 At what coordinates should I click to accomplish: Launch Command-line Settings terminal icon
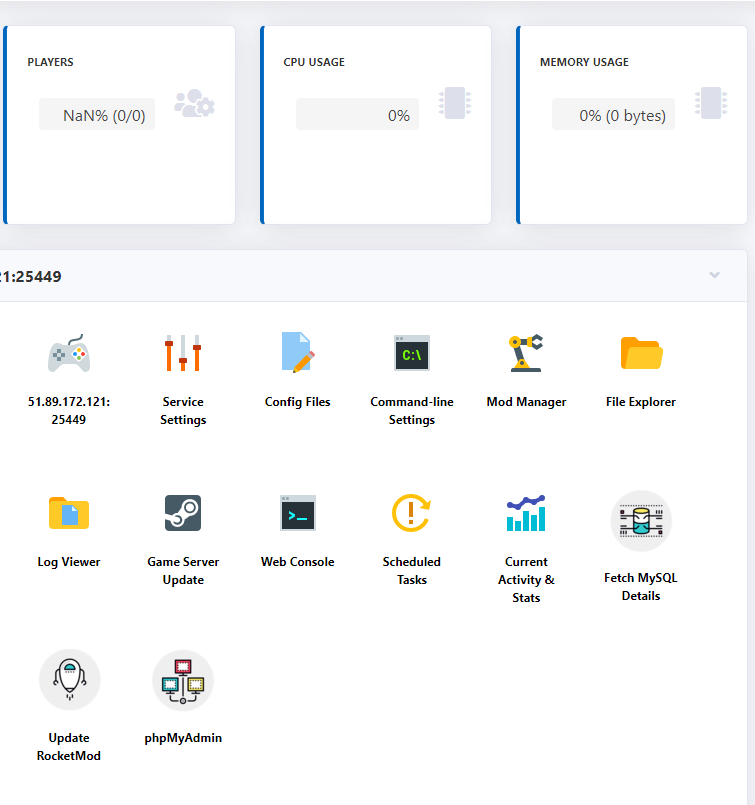pyautogui.click(x=412, y=353)
